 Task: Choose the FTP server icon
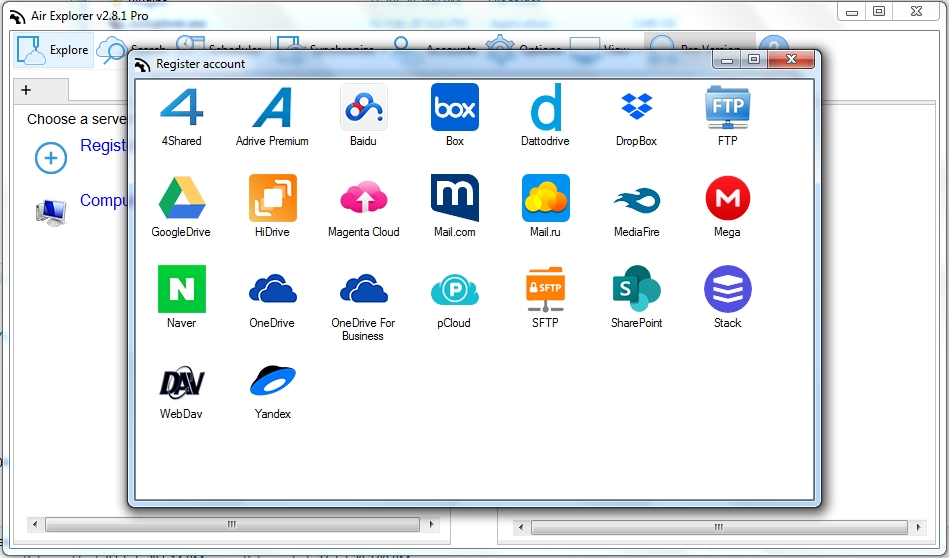tap(727, 107)
